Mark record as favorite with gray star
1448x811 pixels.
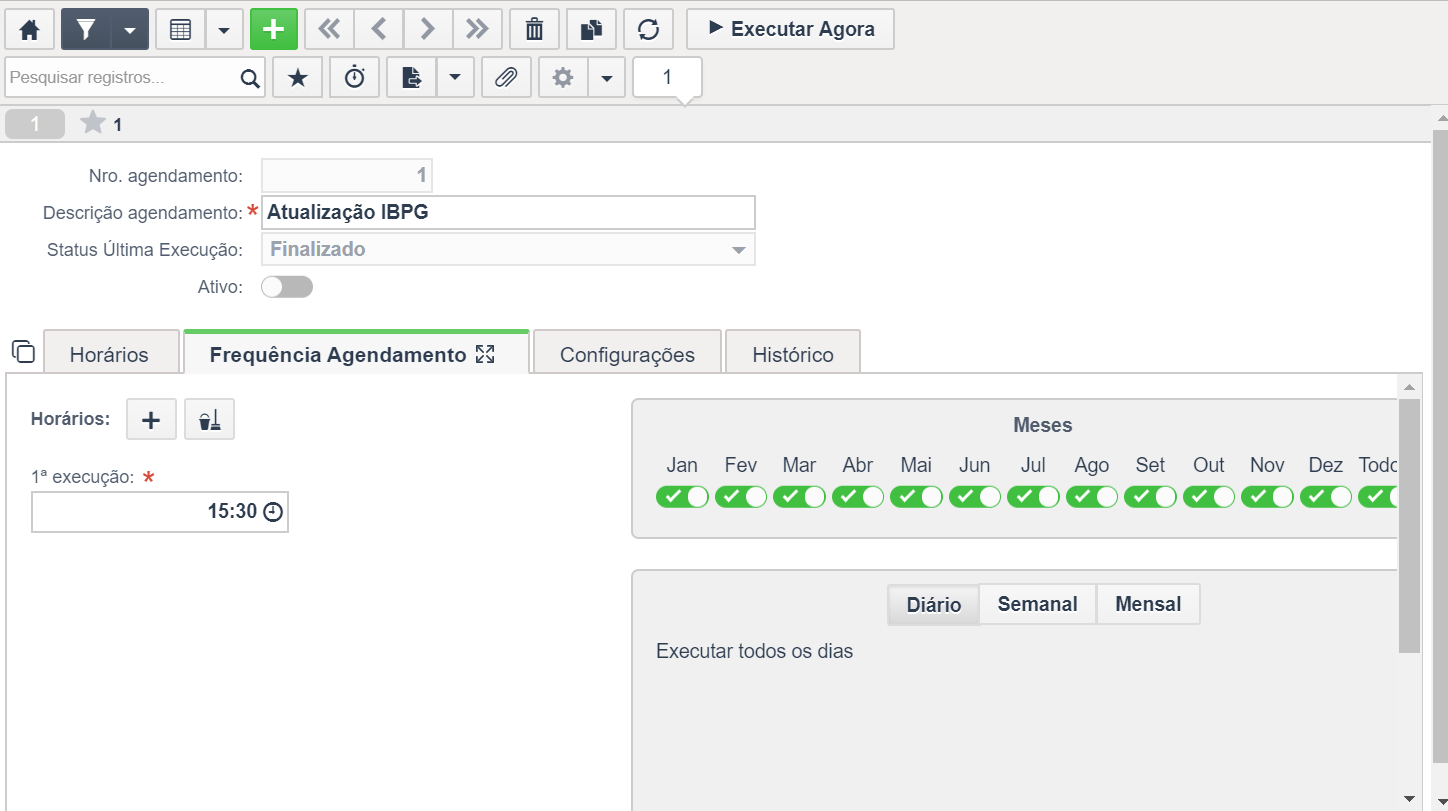tap(93, 123)
